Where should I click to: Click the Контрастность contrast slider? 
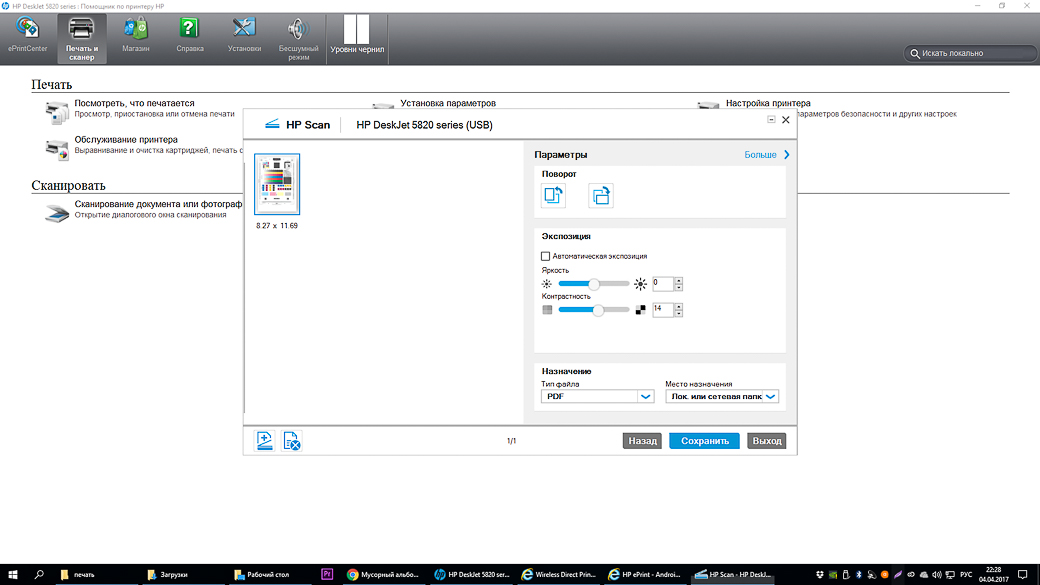594,310
